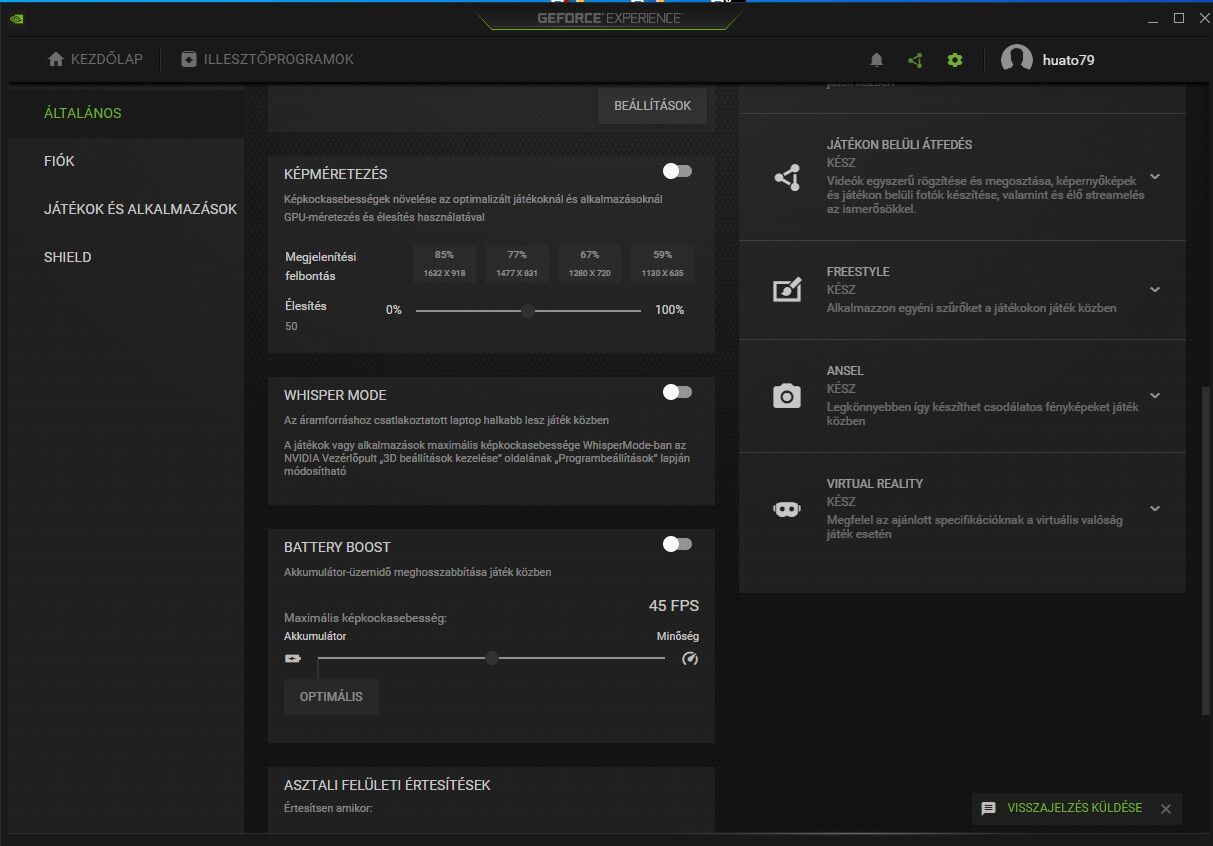The image size is (1213, 846).
Task: Click the green share icon in header
Action: point(915,60)
